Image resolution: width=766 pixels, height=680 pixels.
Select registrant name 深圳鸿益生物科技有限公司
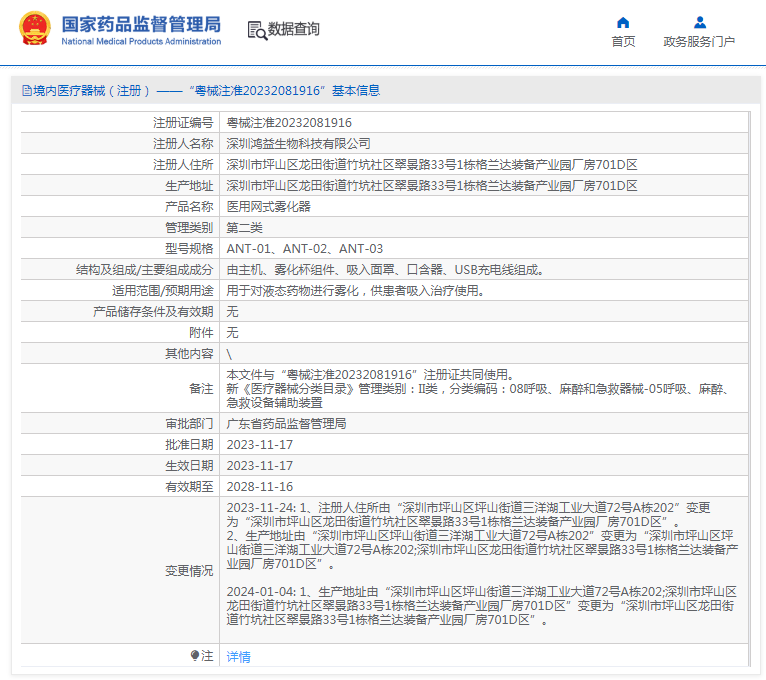pos(298,144)
